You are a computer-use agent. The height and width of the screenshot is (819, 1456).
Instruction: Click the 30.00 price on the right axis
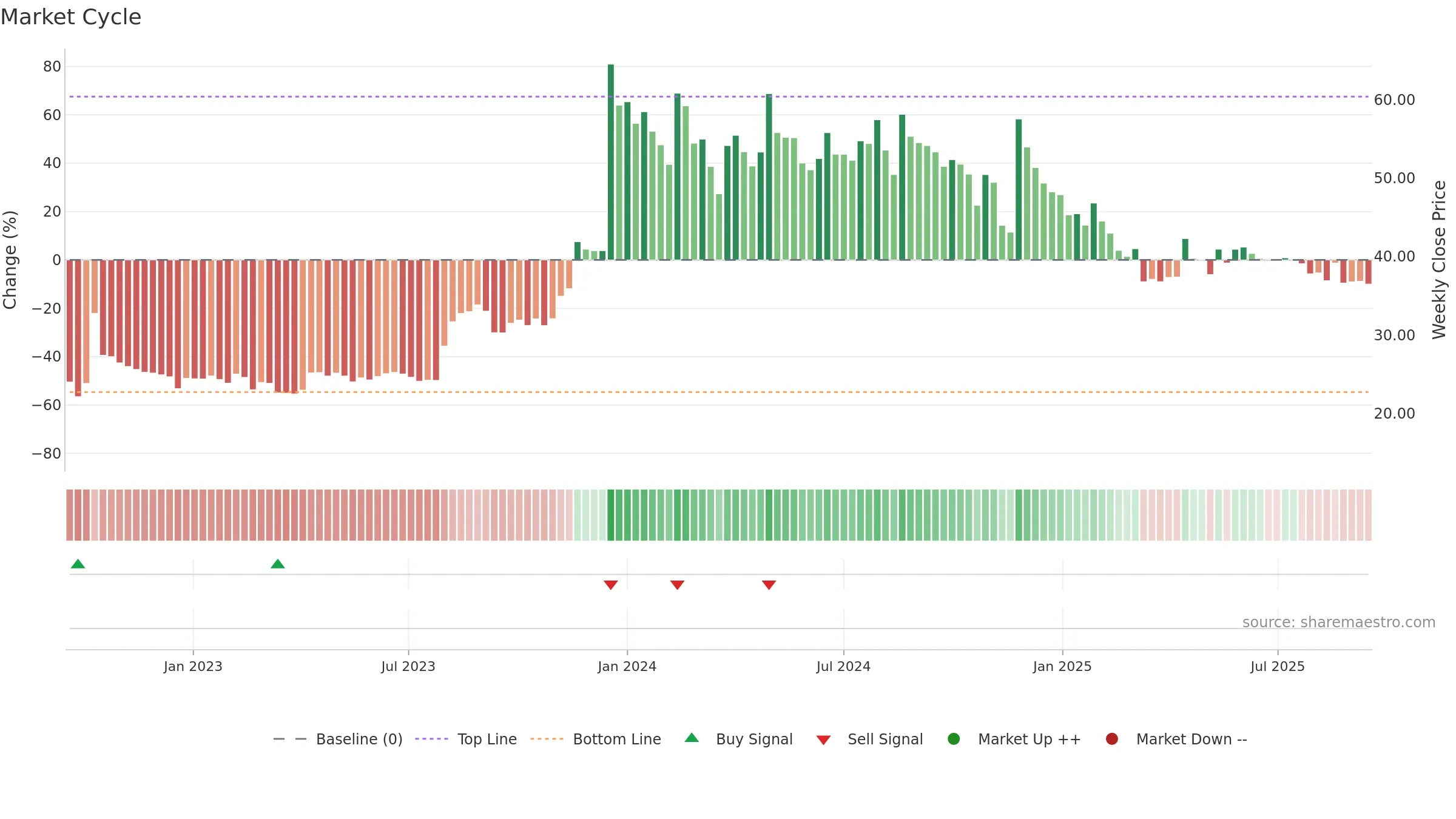click(x=1394, y=335)
